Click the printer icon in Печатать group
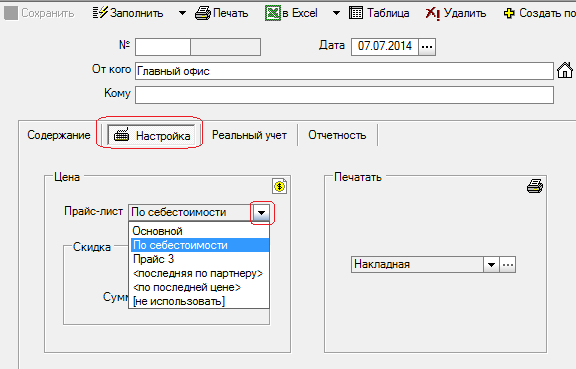This screenshot has width=576, height=369. pos(535,186)
